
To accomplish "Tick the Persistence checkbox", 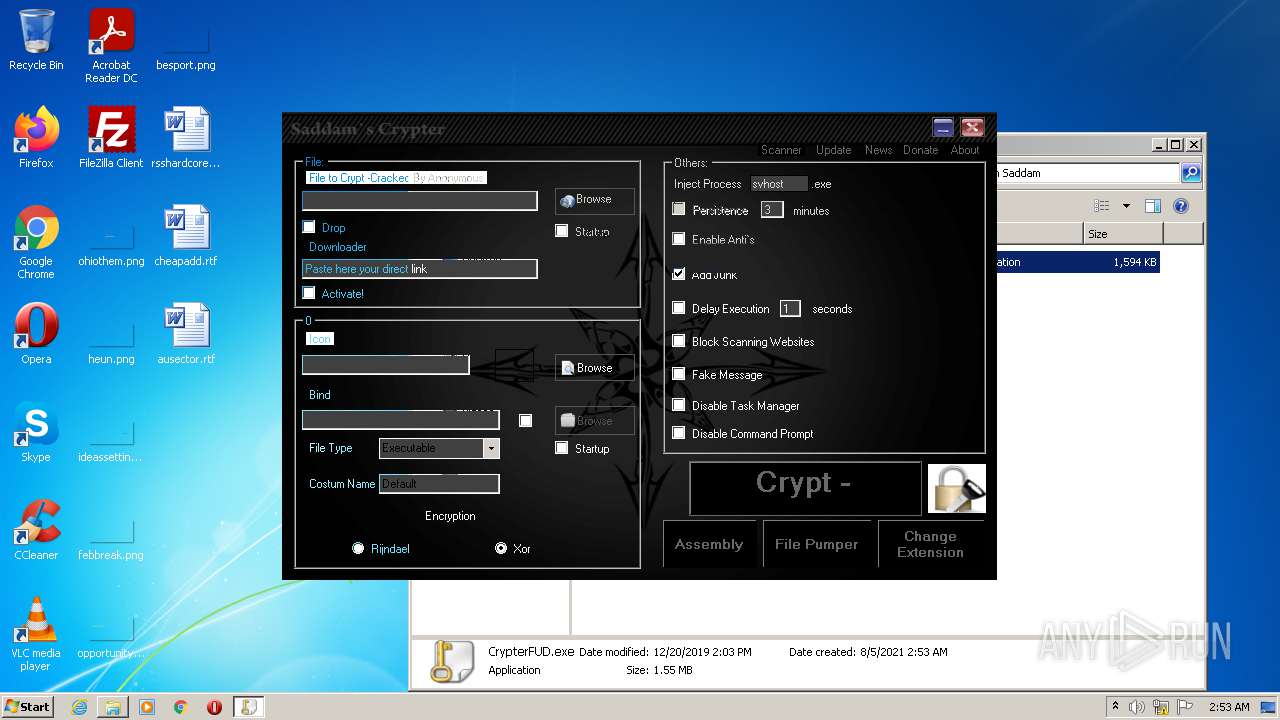I will tap(679, 210).
